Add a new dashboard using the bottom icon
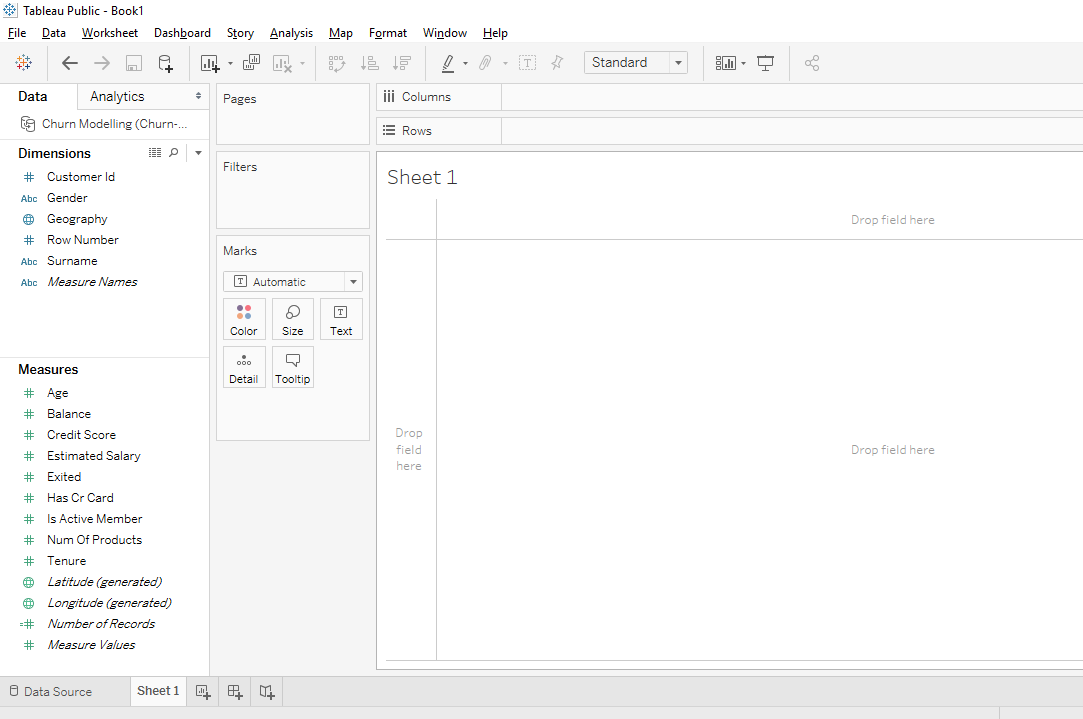The image size is (1083, 719). (x=234, y=691)
